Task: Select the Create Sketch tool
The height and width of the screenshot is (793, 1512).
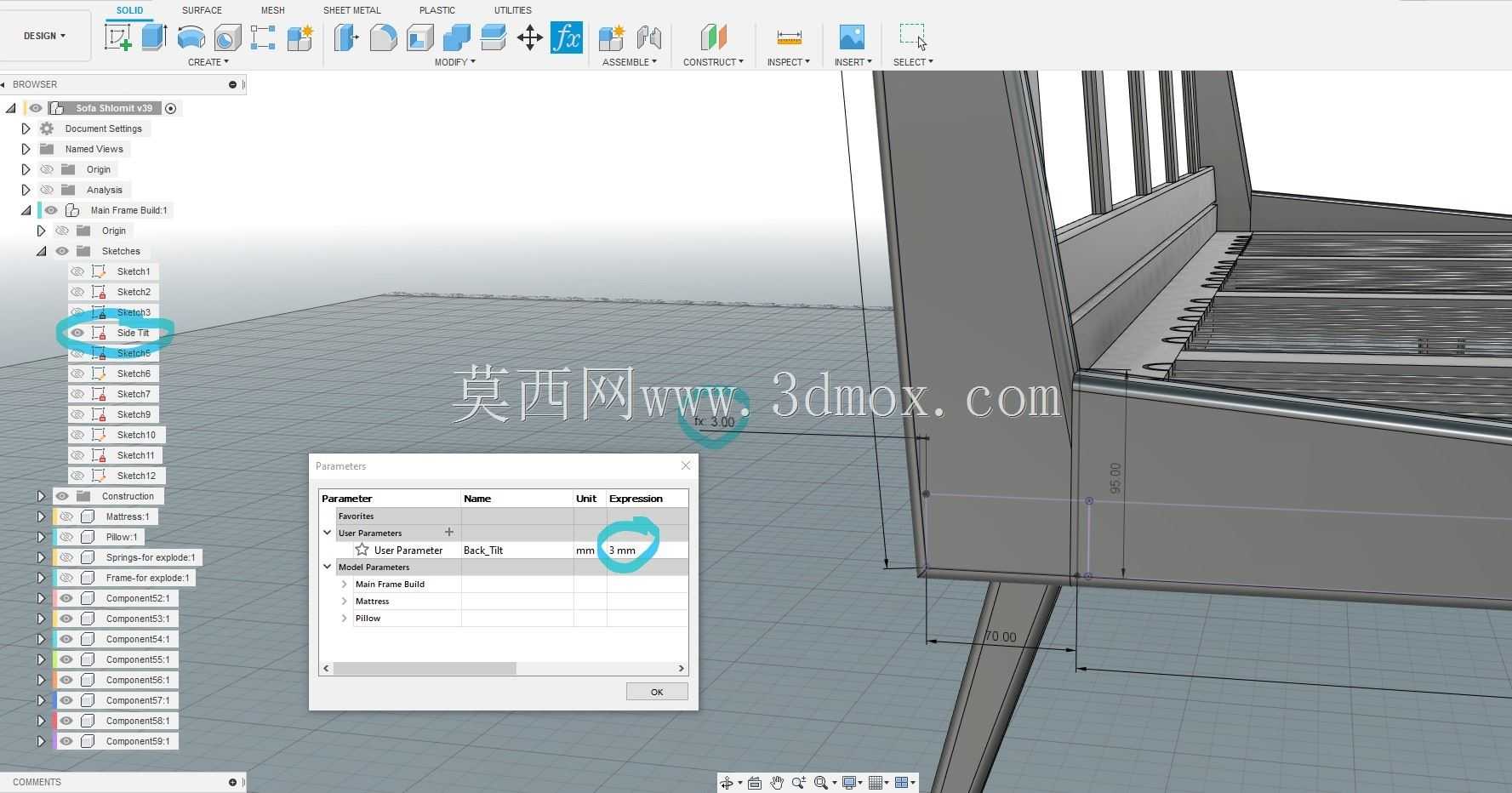Action: (117, 37)
